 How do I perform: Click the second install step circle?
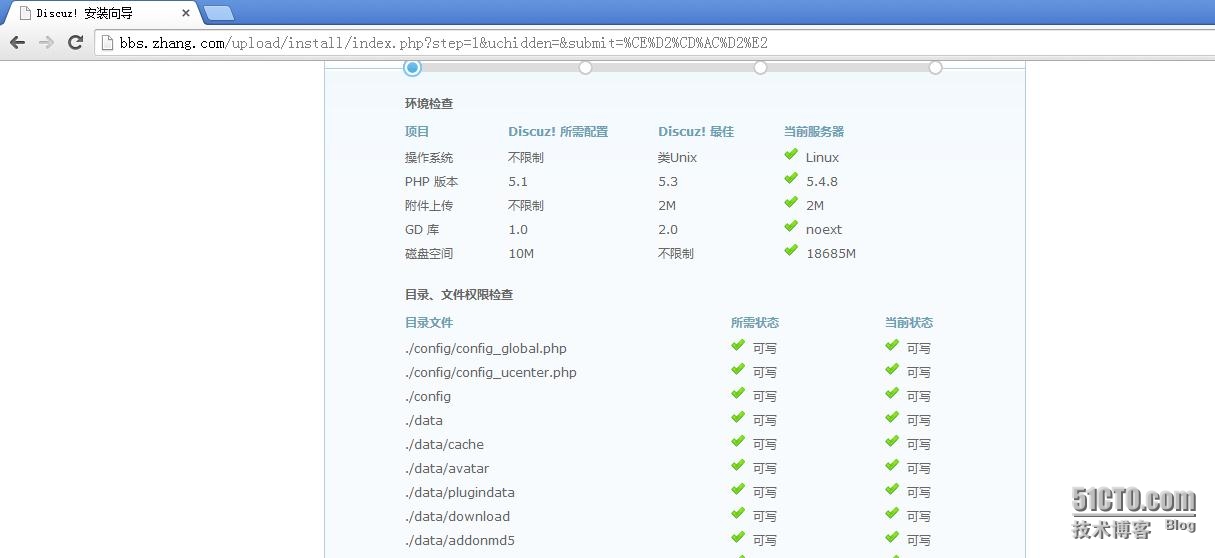(585, 67)
